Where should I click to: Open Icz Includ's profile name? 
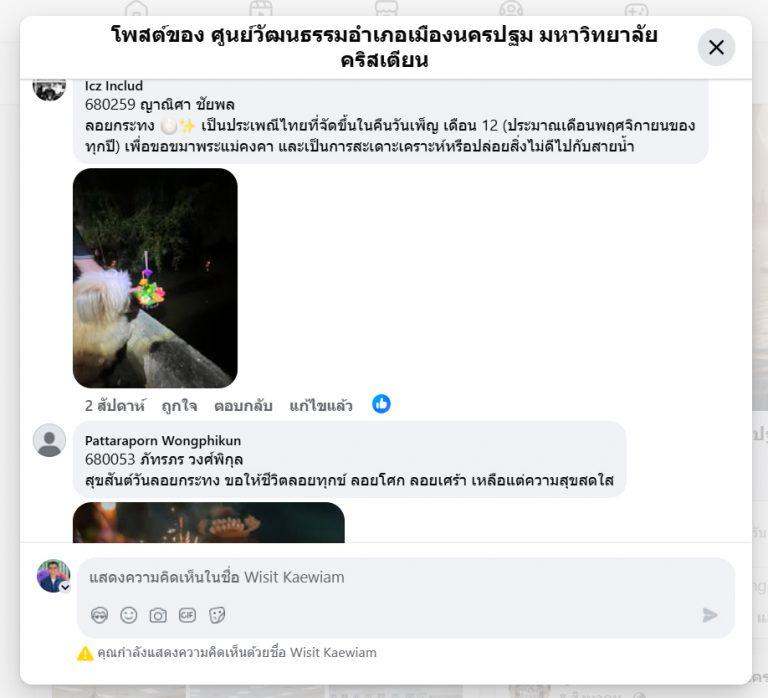click(114, 86)
